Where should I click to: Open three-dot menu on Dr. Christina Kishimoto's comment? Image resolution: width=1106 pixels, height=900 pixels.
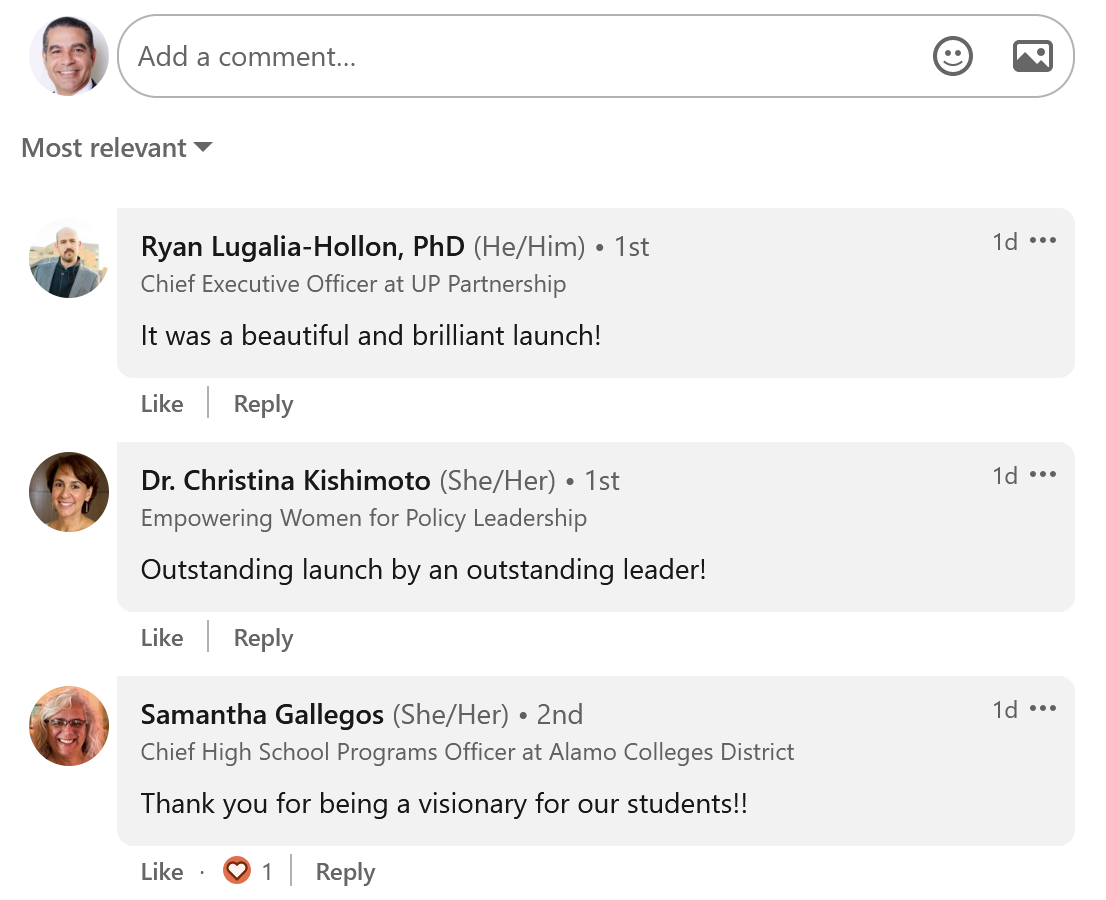pyautogui.click(x=1043, y=475)
